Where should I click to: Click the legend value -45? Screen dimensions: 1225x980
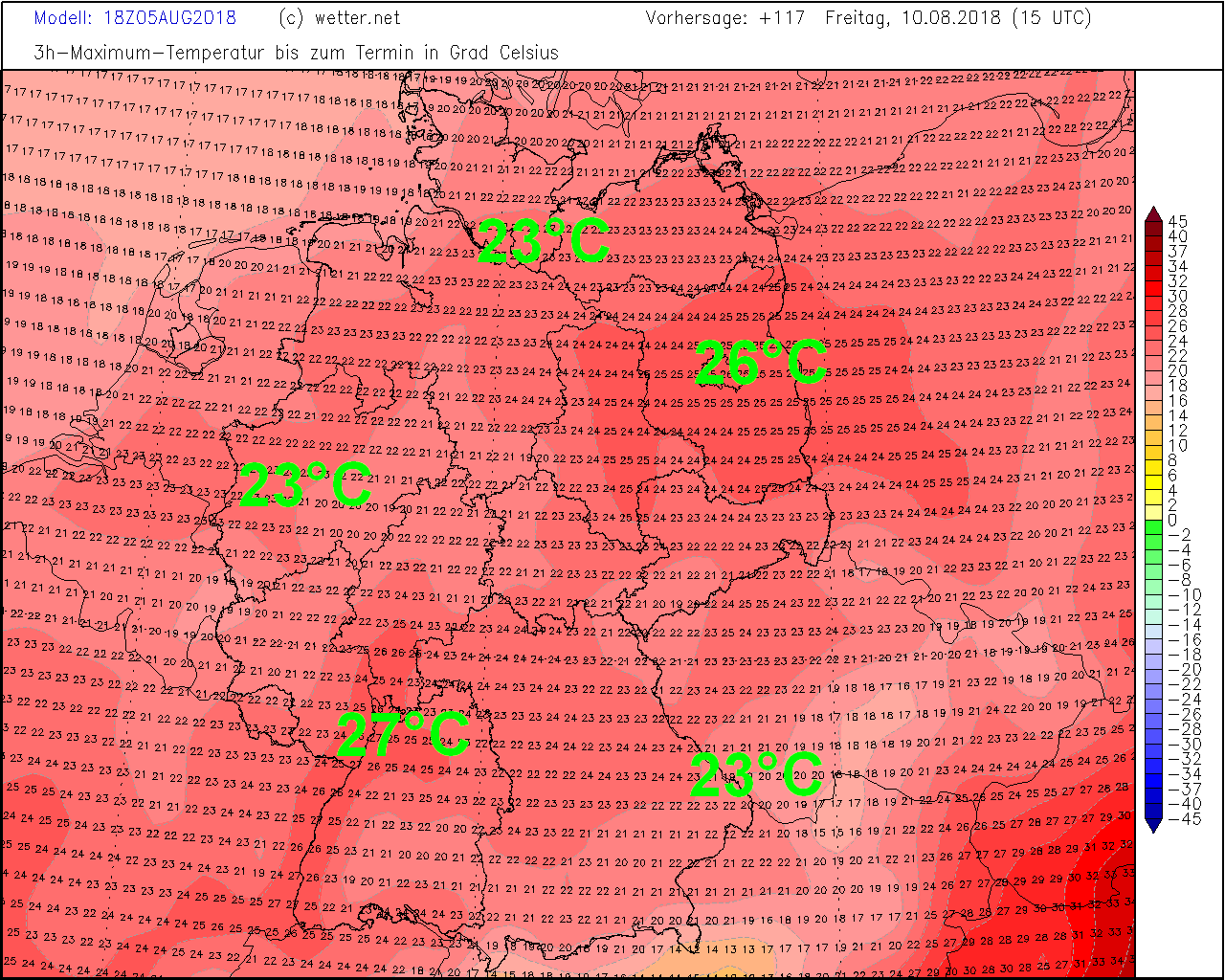click(x=1184, y=819)
